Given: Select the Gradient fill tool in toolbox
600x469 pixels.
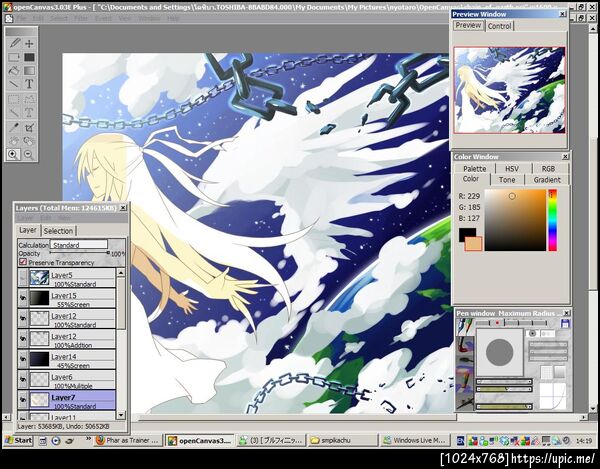Looking at the screenshot, I should click(29, 71).
